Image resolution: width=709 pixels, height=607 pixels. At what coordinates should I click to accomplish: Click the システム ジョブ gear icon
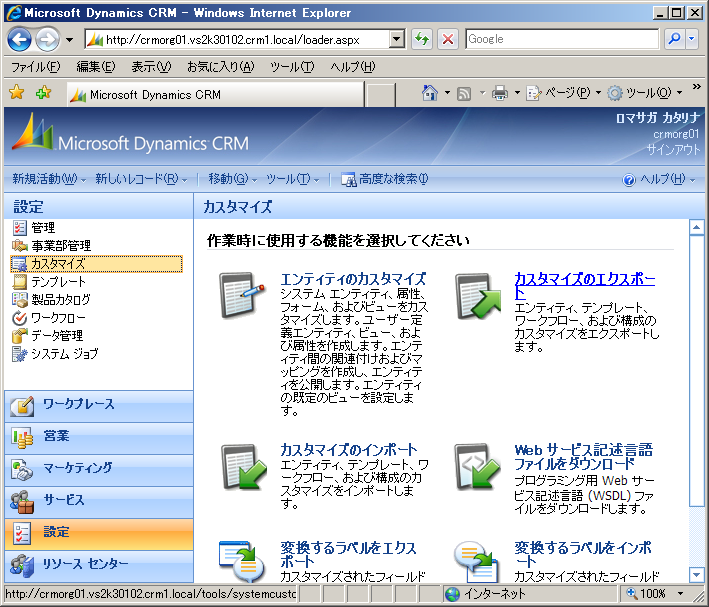click(x=19, y=354)
